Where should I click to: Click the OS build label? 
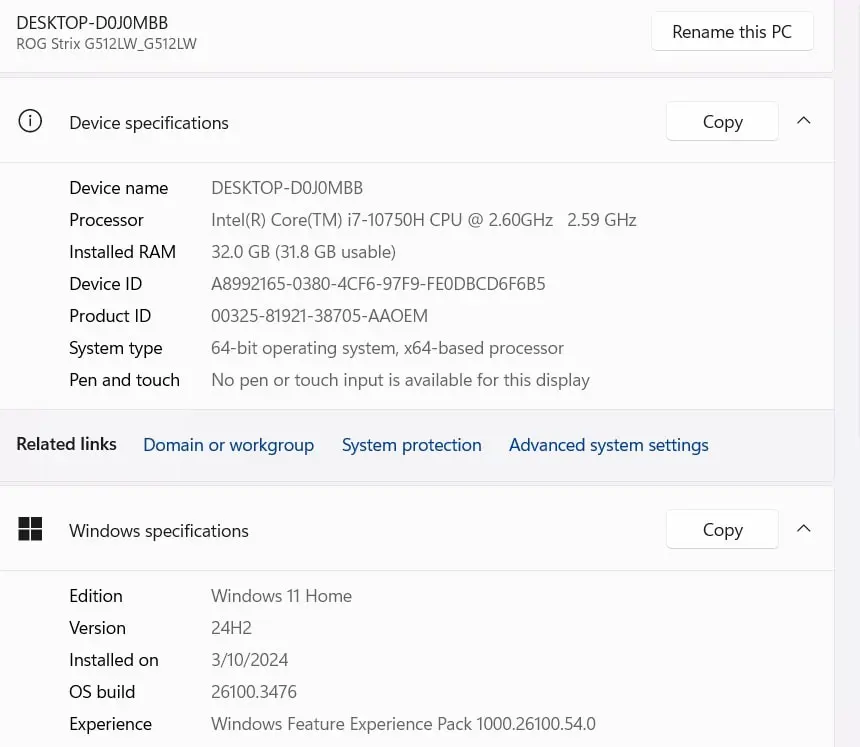[102, 692]
